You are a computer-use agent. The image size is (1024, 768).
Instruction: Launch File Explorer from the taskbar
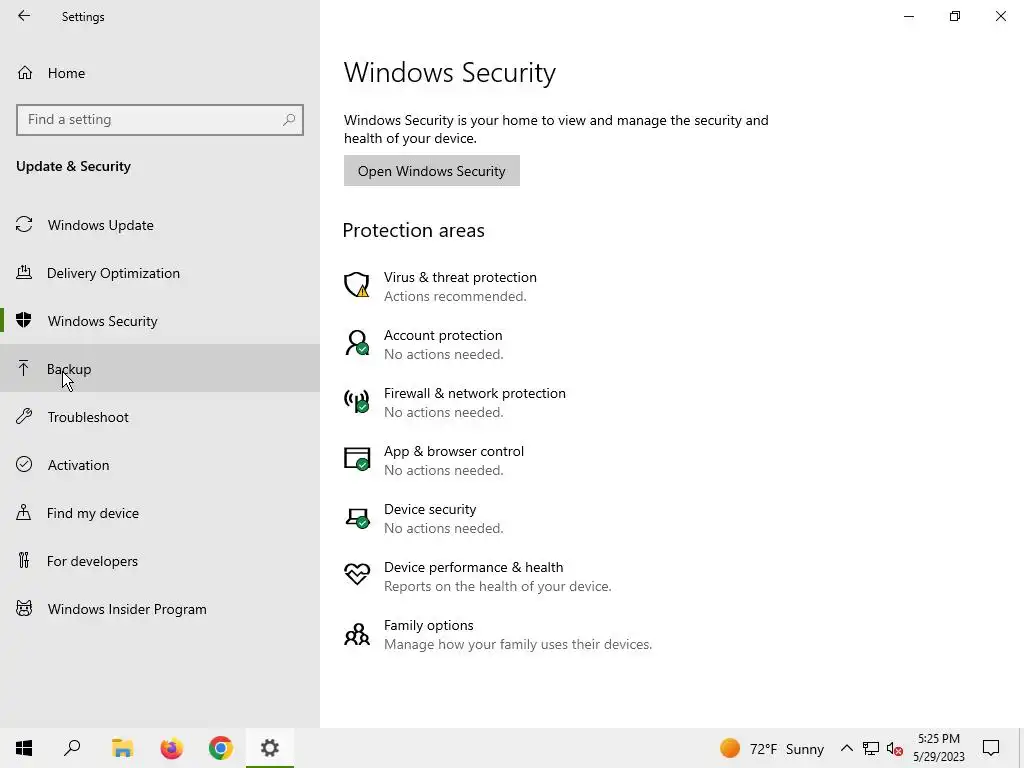point(122,748)
